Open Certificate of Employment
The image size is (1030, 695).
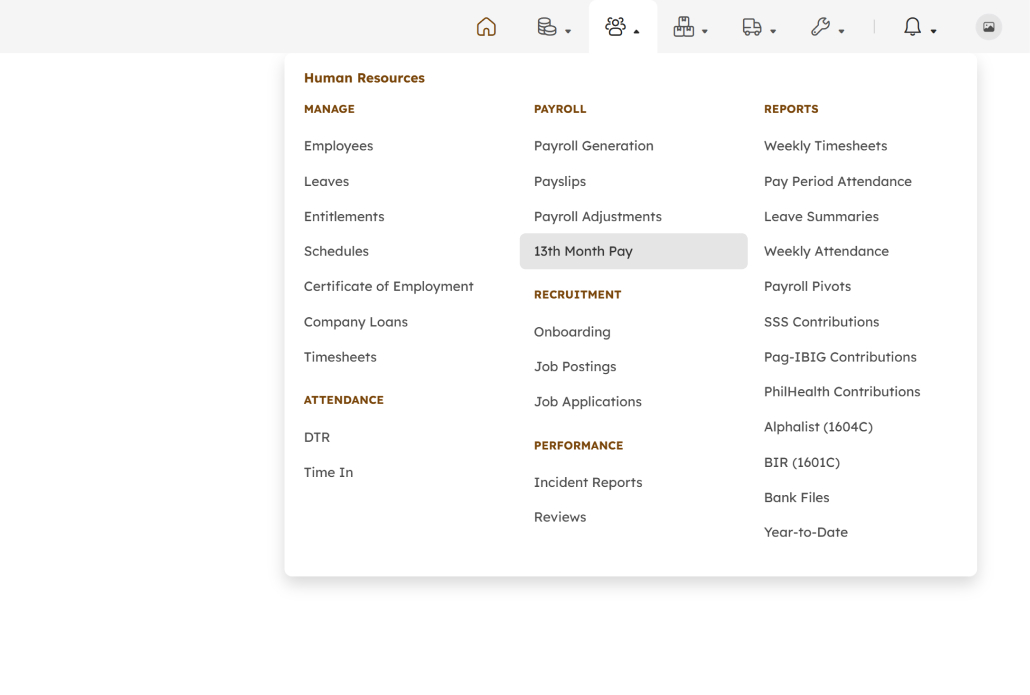389,286
